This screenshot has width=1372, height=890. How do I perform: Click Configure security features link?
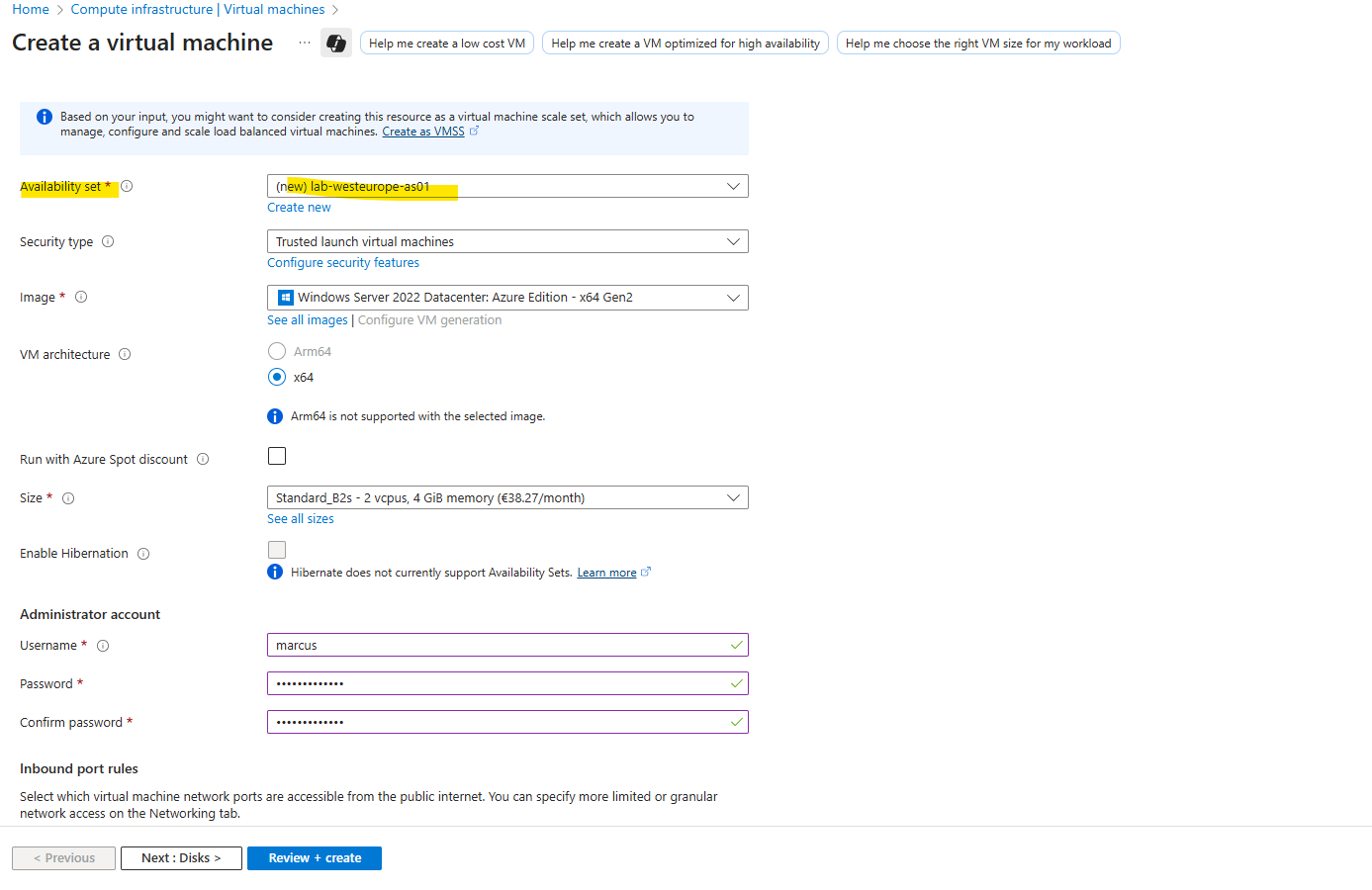(343, 263)
